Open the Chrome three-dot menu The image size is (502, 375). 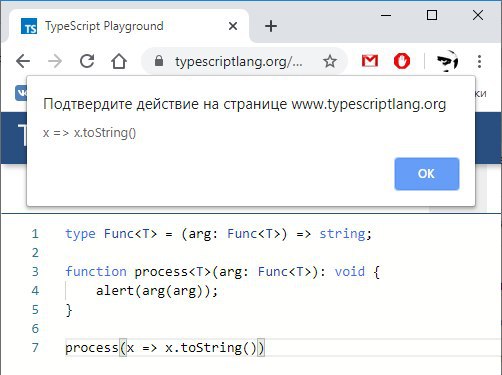tap(479, 61)
